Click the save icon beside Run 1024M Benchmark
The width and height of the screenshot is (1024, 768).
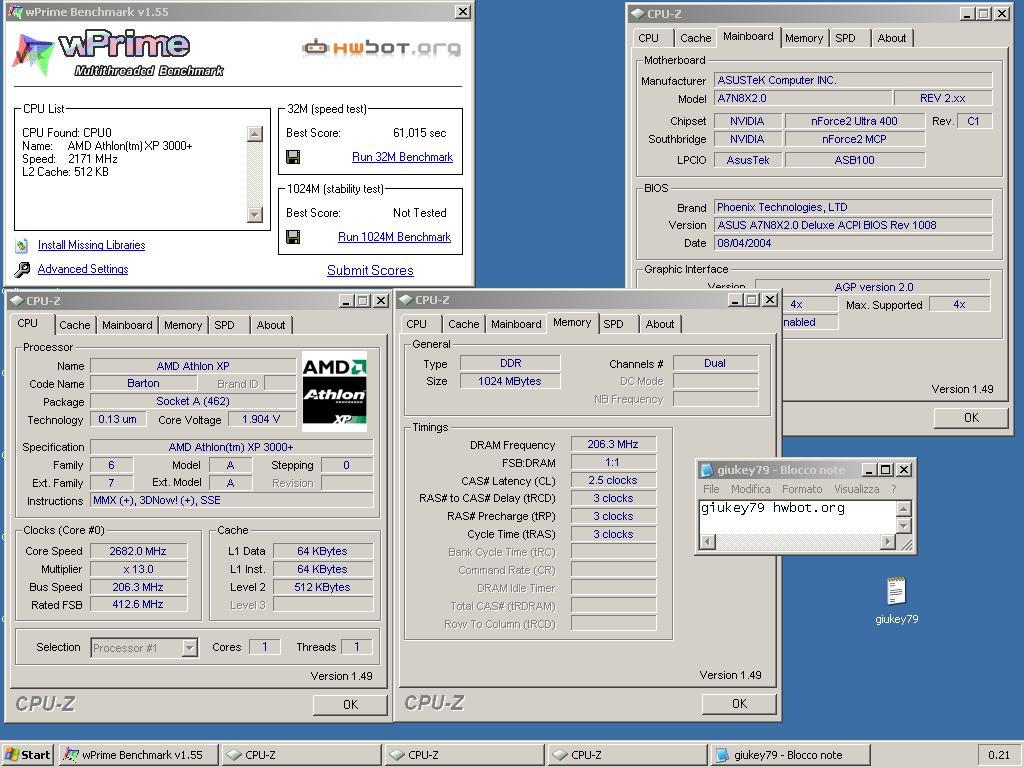(293, 237)
